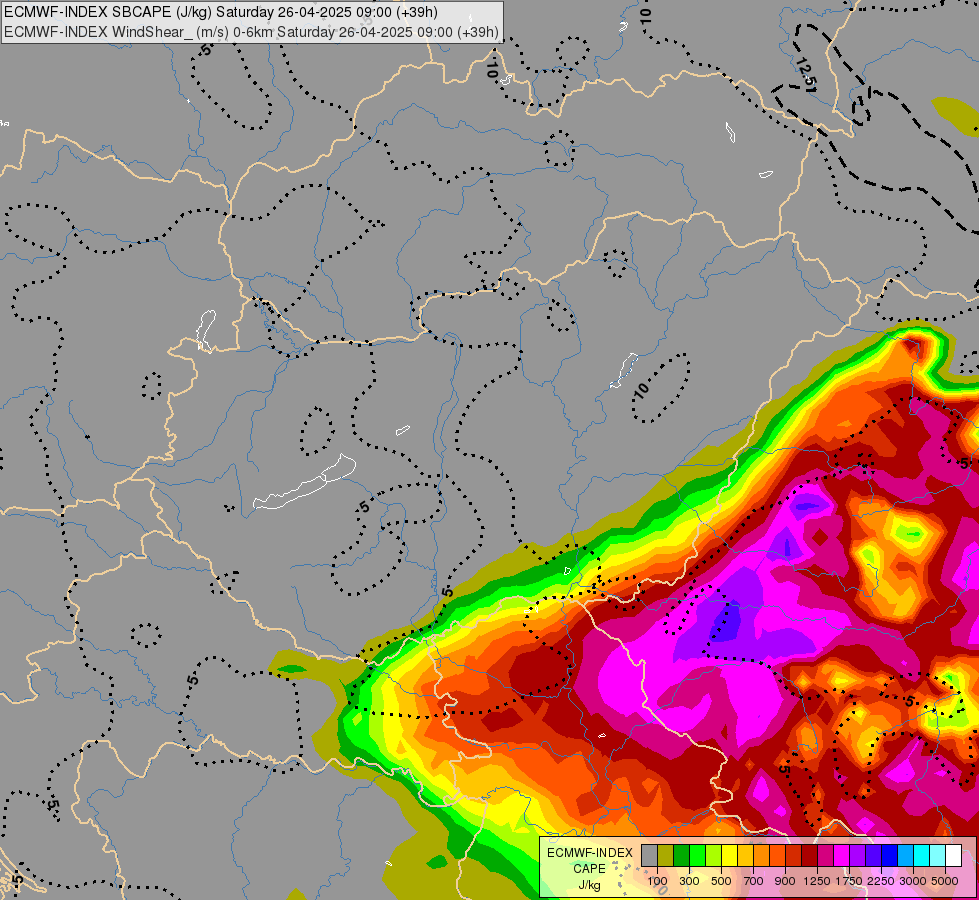Click the ECMWF-INDEX WindShear title line
The image size is (979, 900).
click(252, 32)
